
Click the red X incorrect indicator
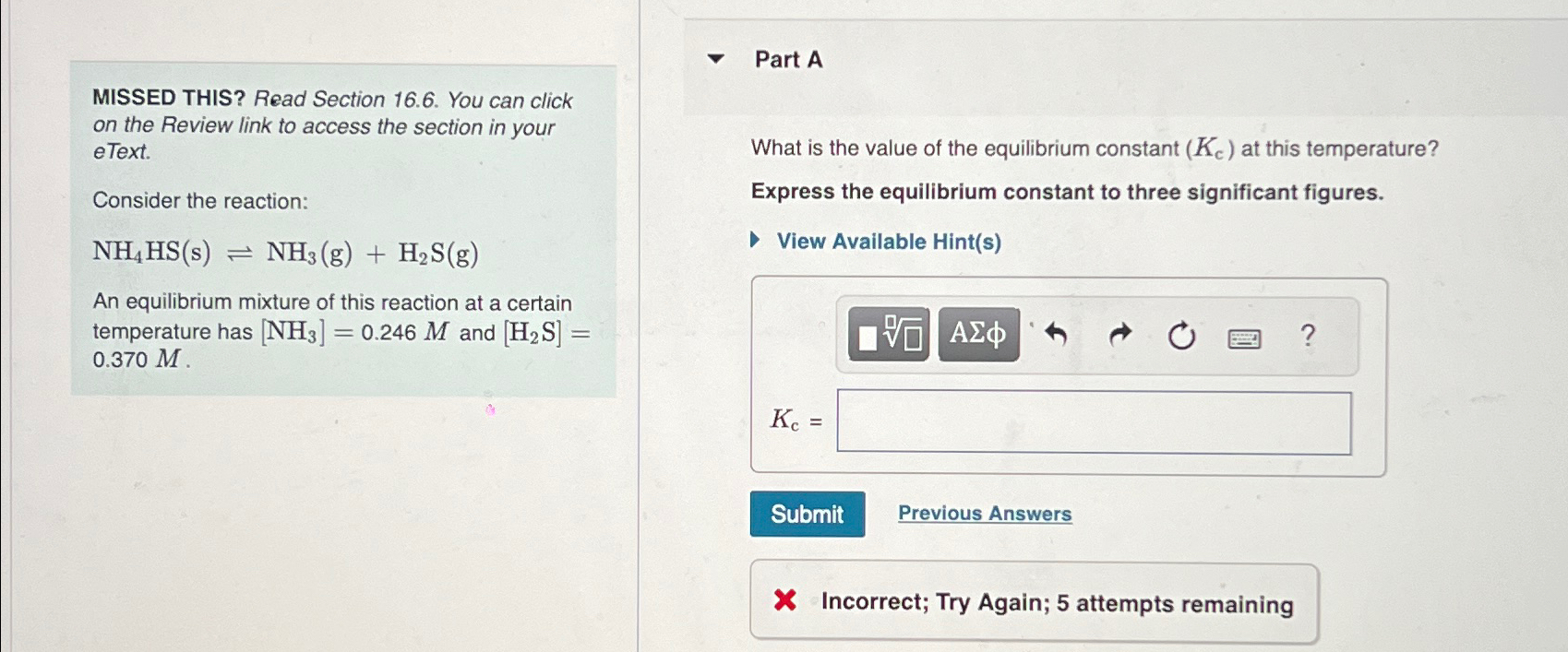(784, 602)
